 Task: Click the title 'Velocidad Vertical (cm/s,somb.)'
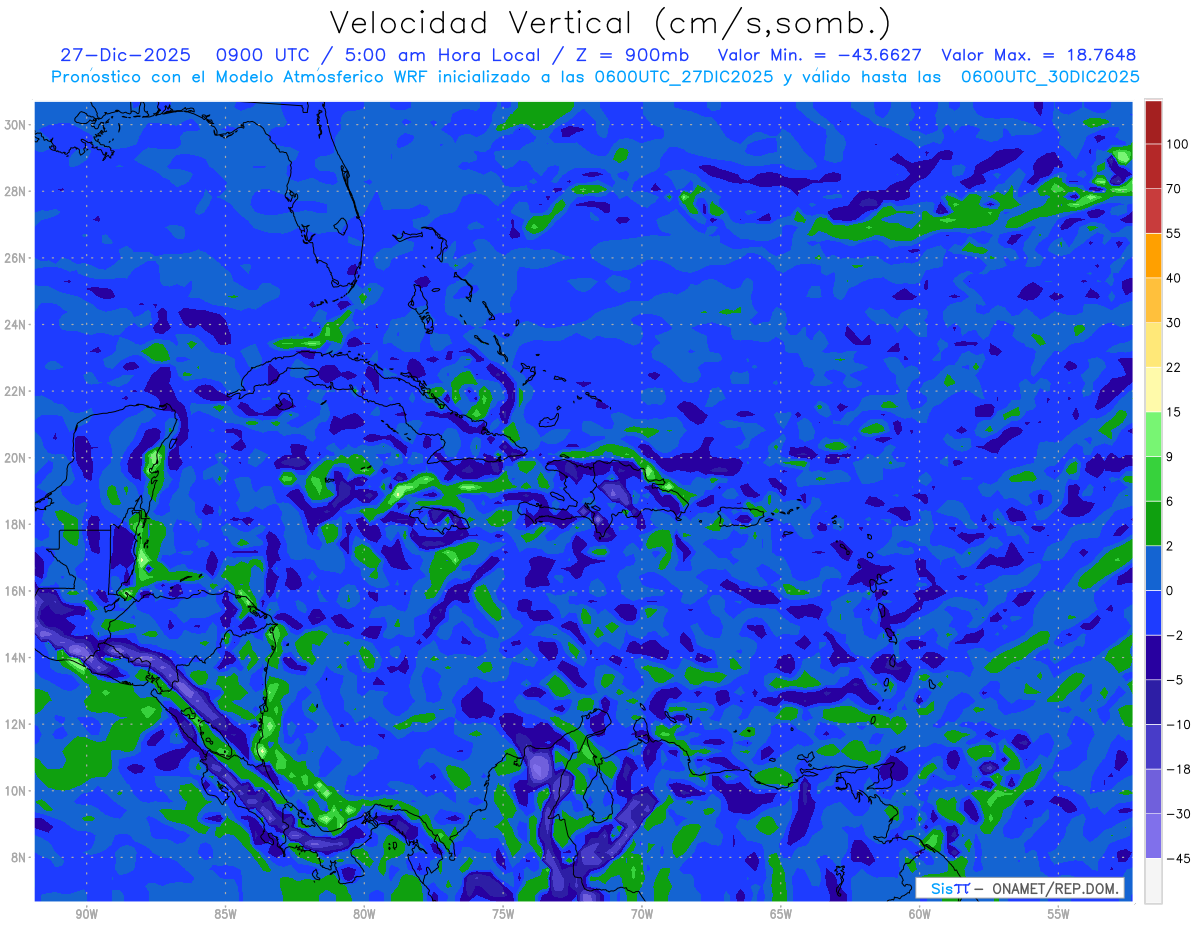pos(610,23)
